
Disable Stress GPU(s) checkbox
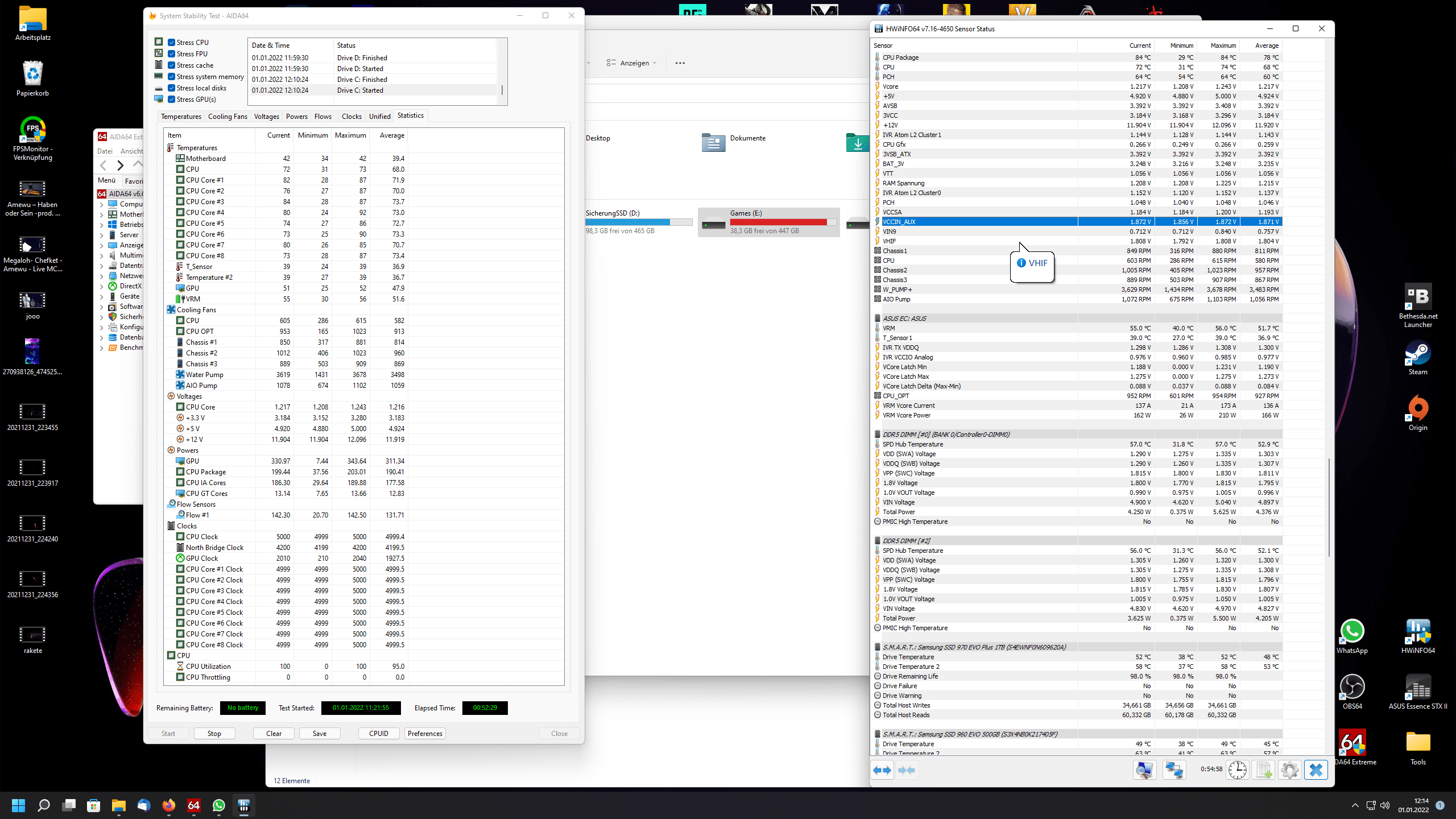[x=171, y=100]
